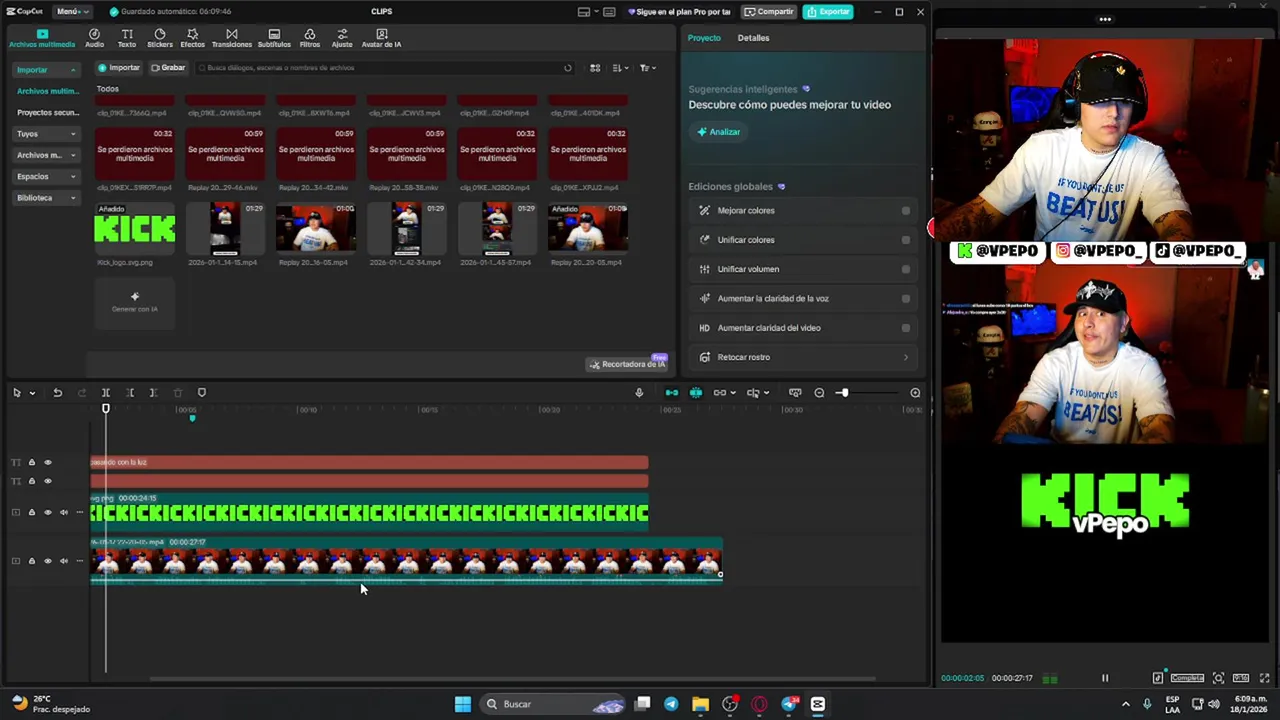
Task: Open the Menú dropdown
Action: pyautogui.click(x=72, y=12)
